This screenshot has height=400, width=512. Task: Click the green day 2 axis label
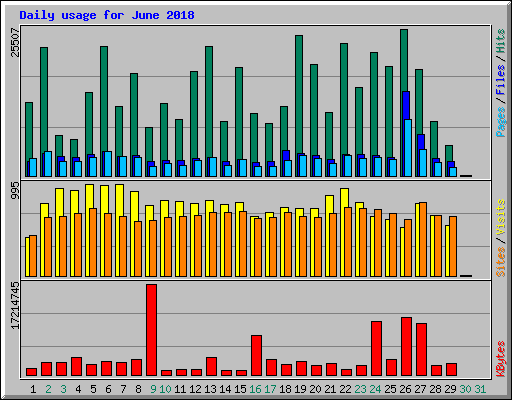coord(49,389)
